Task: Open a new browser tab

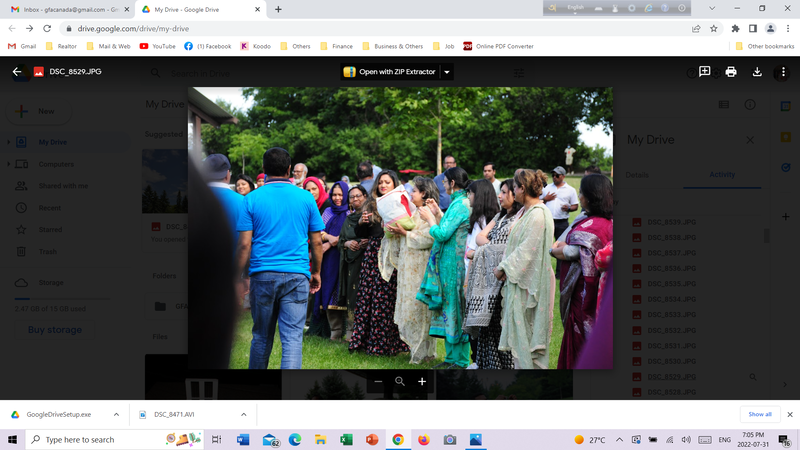Action: (278, 9)
